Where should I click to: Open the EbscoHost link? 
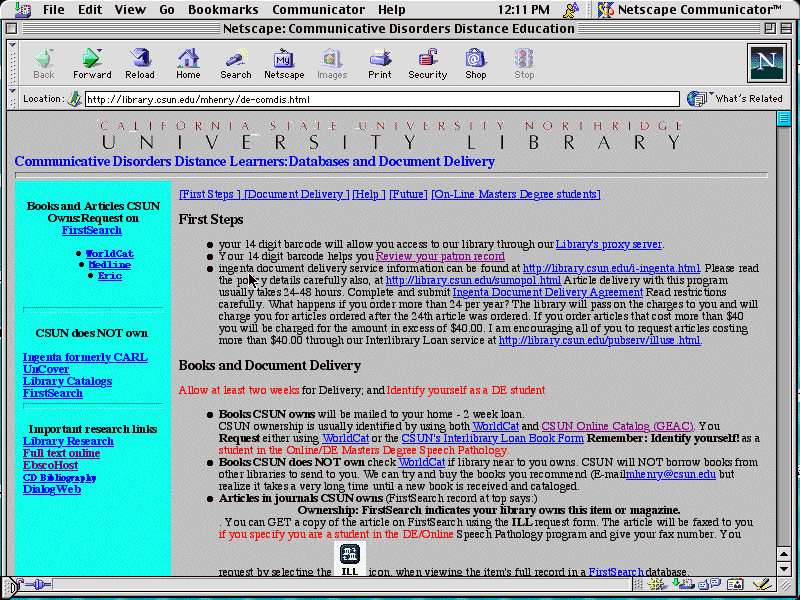pos(51,465)
